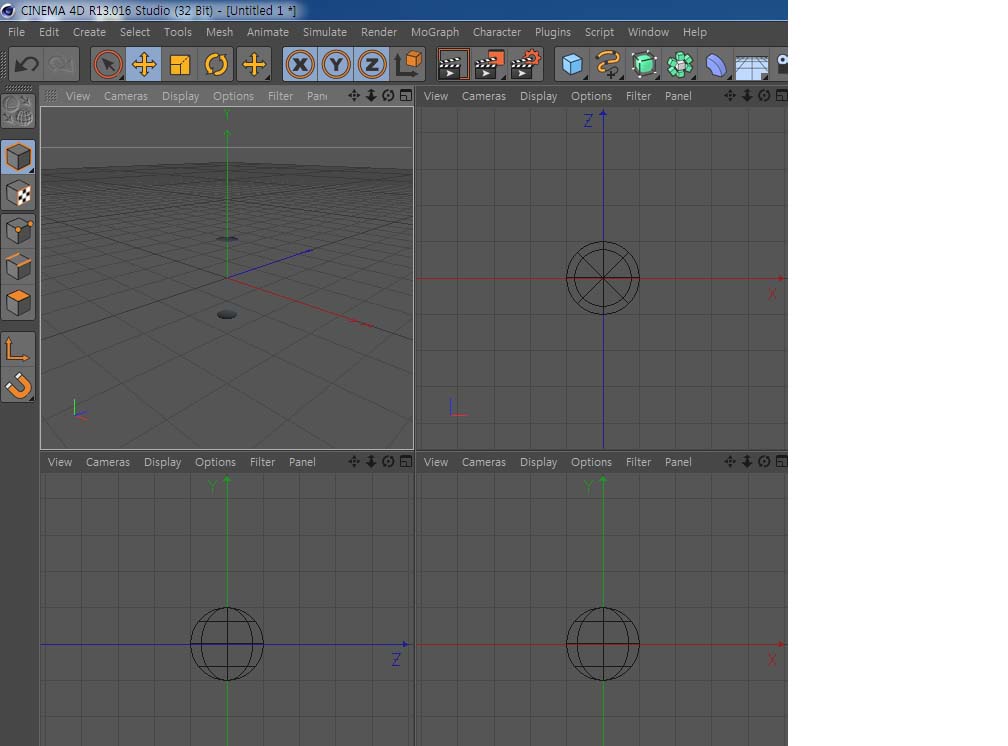Open the Help menu
Viewport: 1008px width, 746px height.
(x=695, y=32)
